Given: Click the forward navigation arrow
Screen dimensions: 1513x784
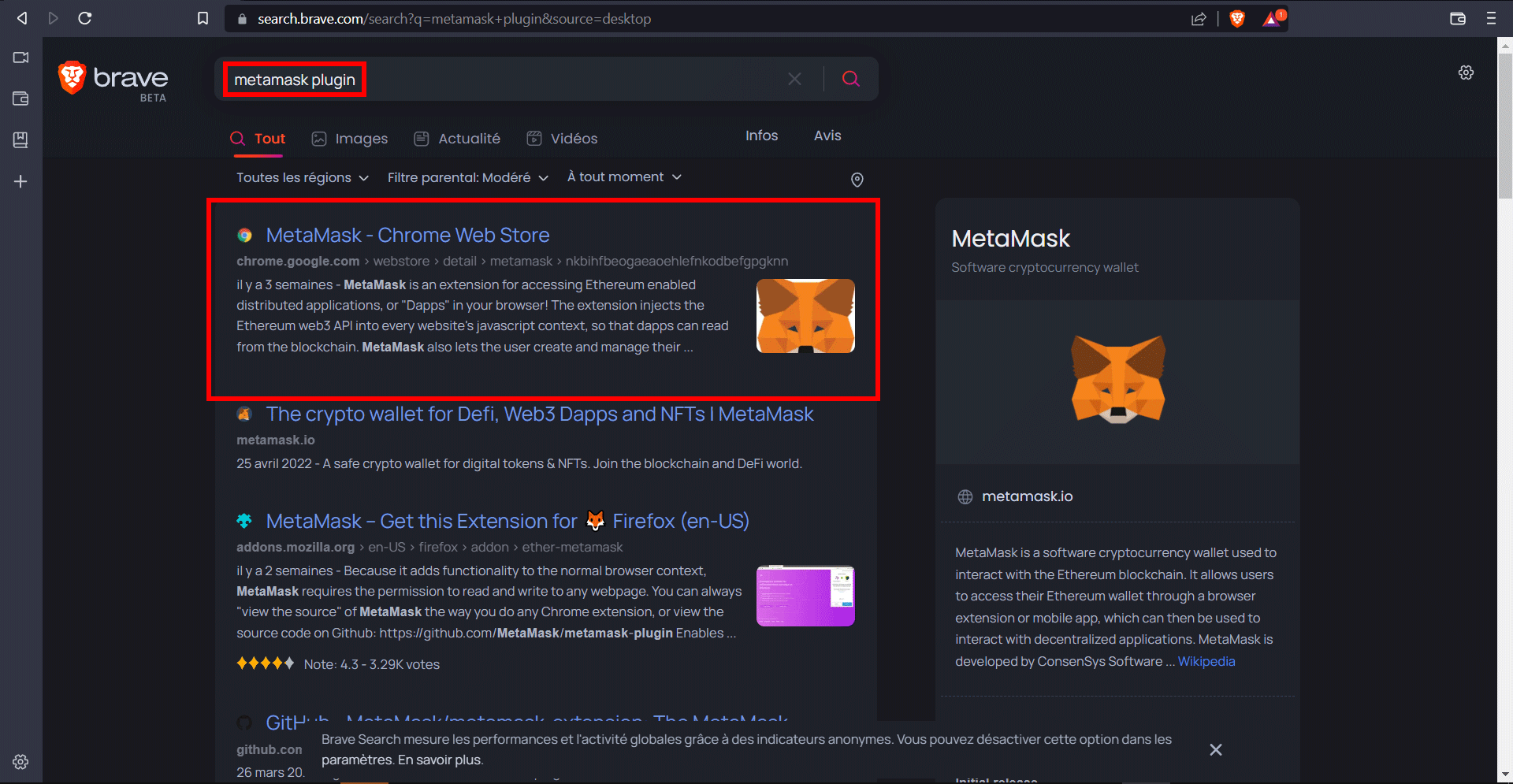Looking at the screenshot, I should click(54, 18).
